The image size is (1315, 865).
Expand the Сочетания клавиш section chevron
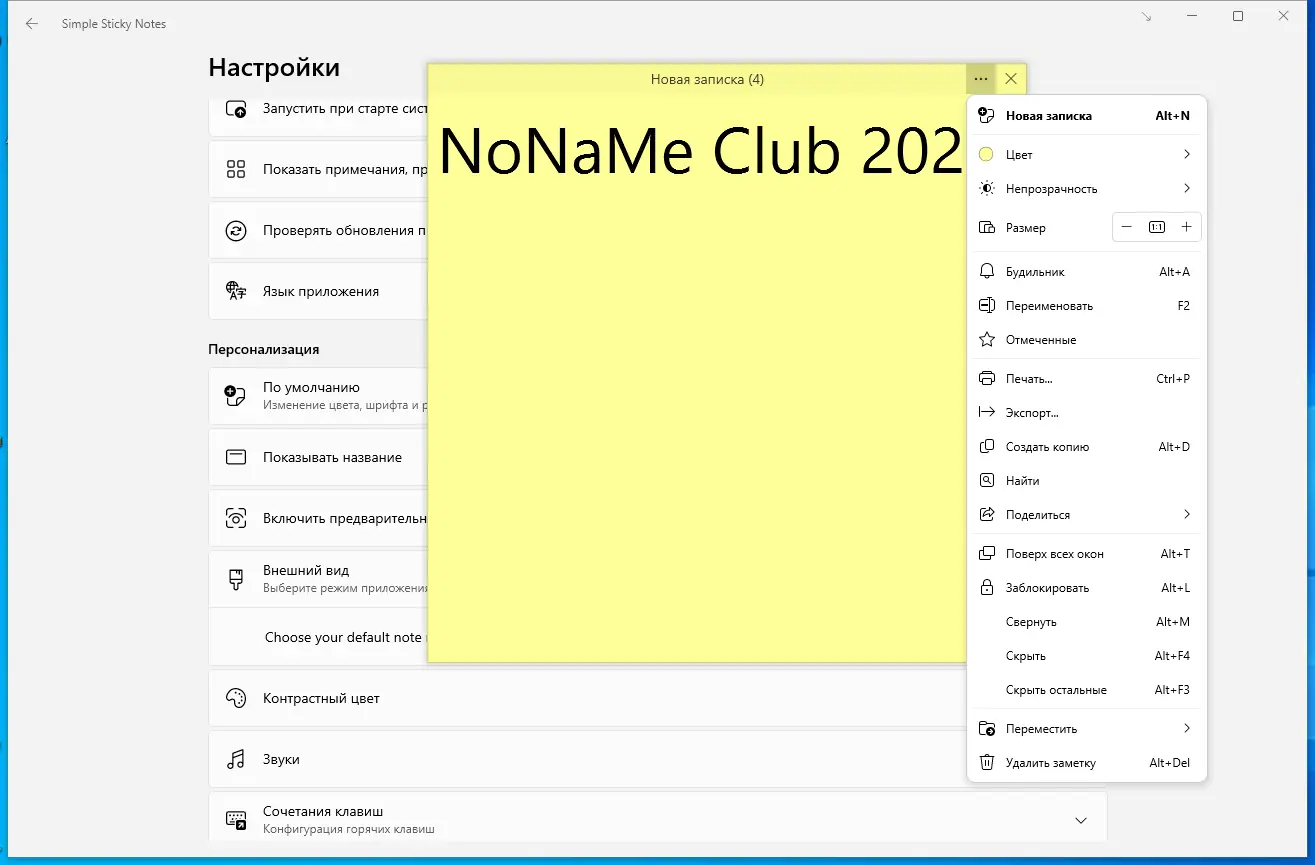[x=1081, y=820]
